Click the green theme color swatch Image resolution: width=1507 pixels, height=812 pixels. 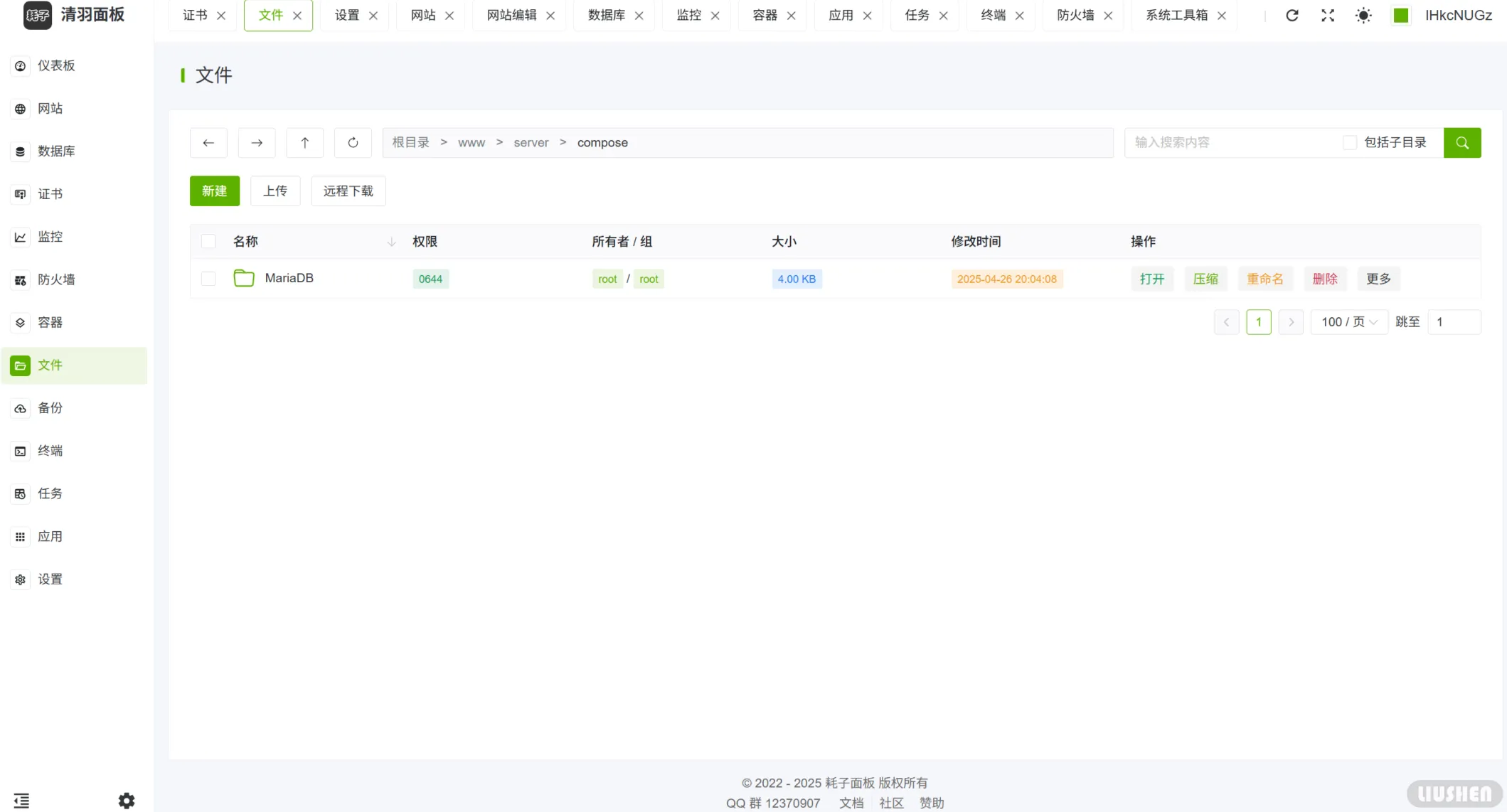tap(1400, 15)
